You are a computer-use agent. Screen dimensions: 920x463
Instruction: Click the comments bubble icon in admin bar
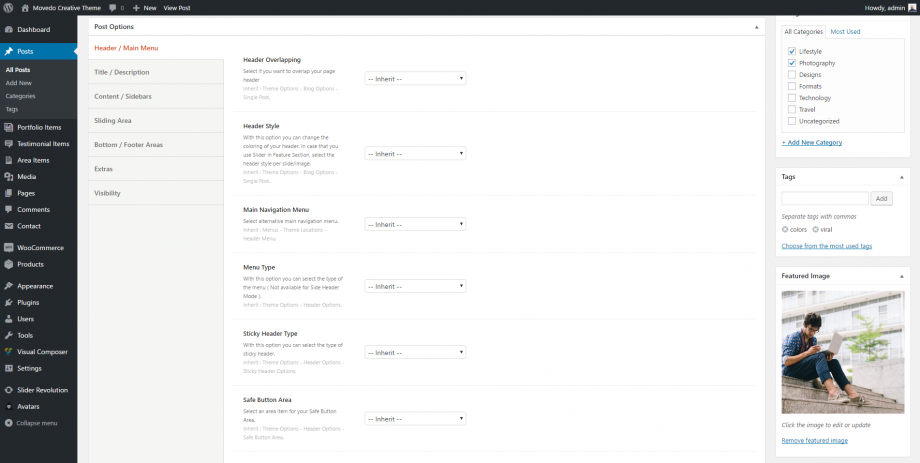pos(112,7)
